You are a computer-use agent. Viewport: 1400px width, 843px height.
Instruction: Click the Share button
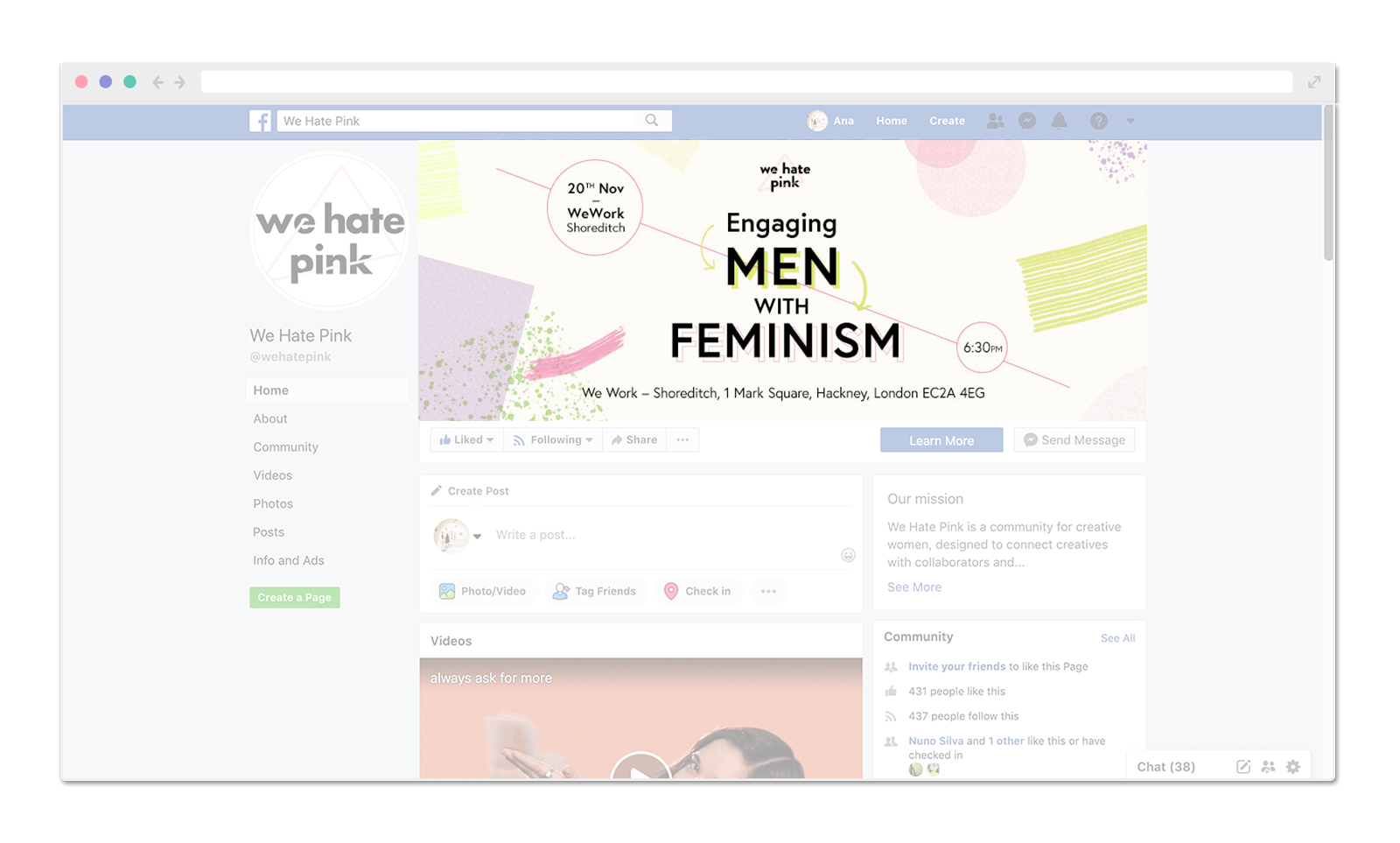point(634,439)
